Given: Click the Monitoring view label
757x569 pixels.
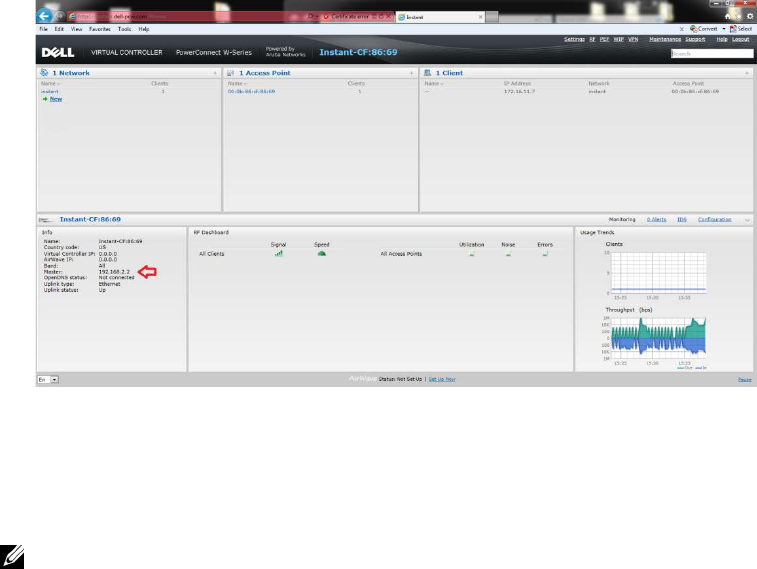Looking at the screenshot, I should [622, 220].
